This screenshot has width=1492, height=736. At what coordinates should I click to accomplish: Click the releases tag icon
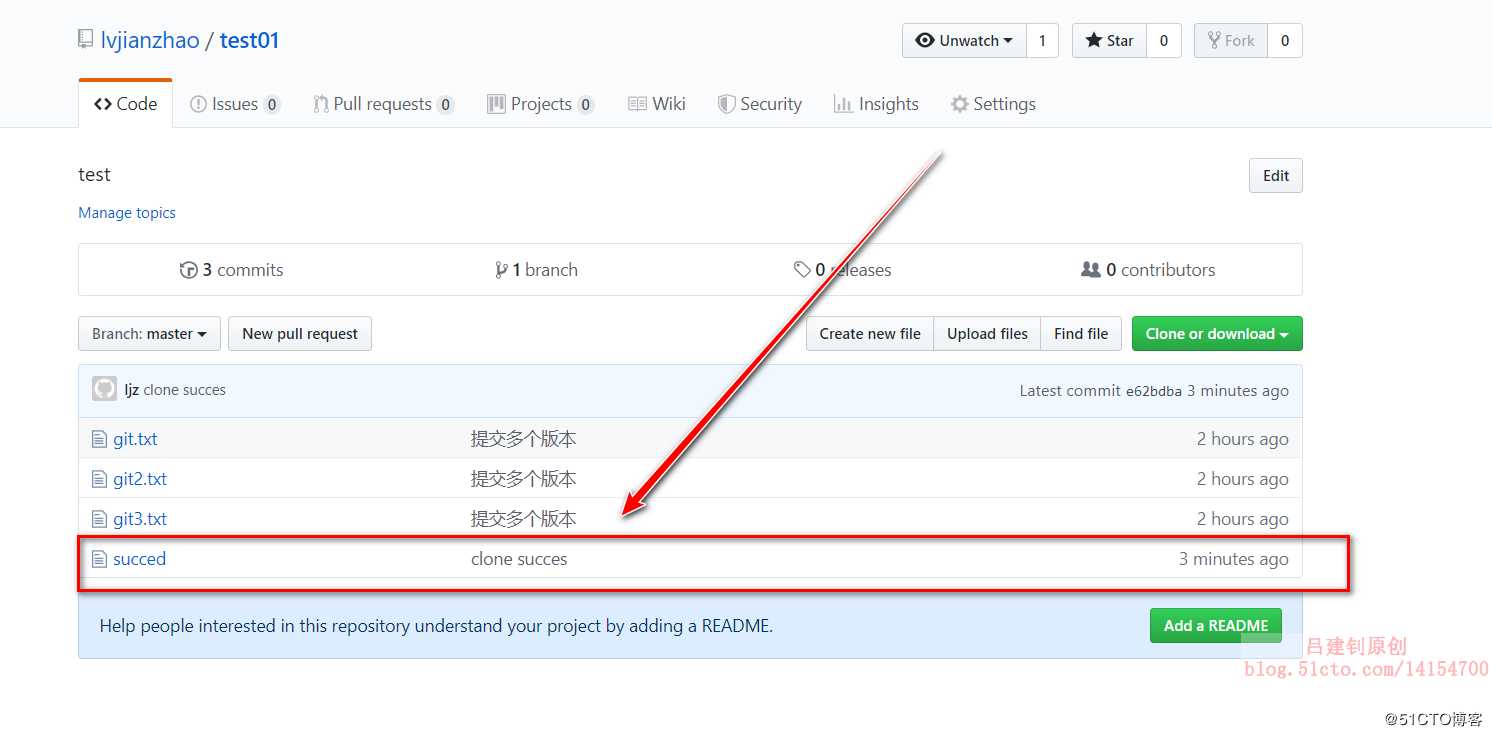(802, 270)
